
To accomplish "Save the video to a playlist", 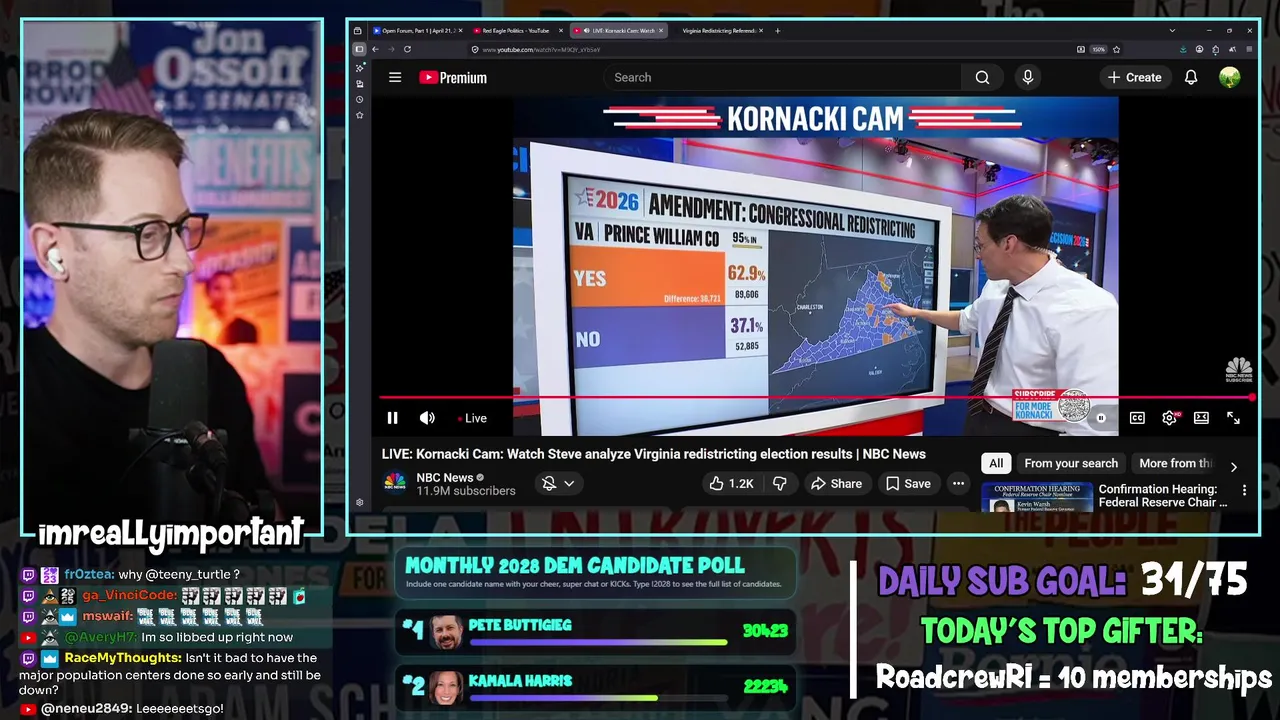I will coord(908,483).
